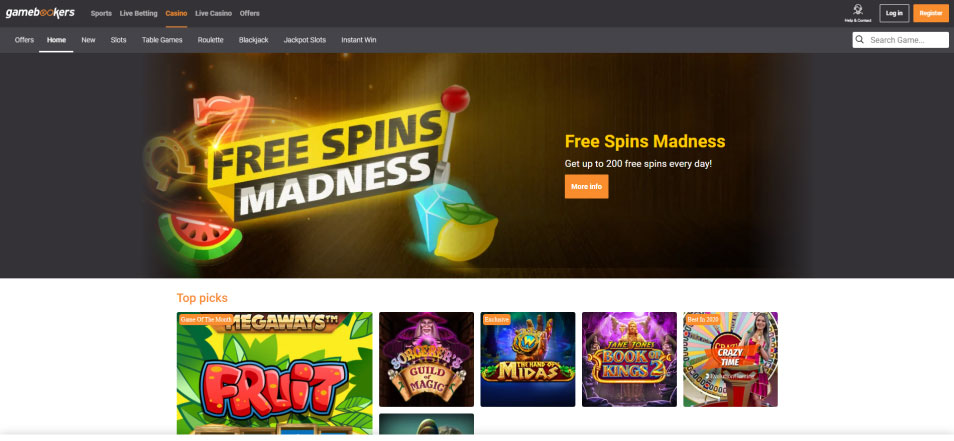Open the Gamebookers logo home link
The image size is (954, 441).
(x=40, y=13)
